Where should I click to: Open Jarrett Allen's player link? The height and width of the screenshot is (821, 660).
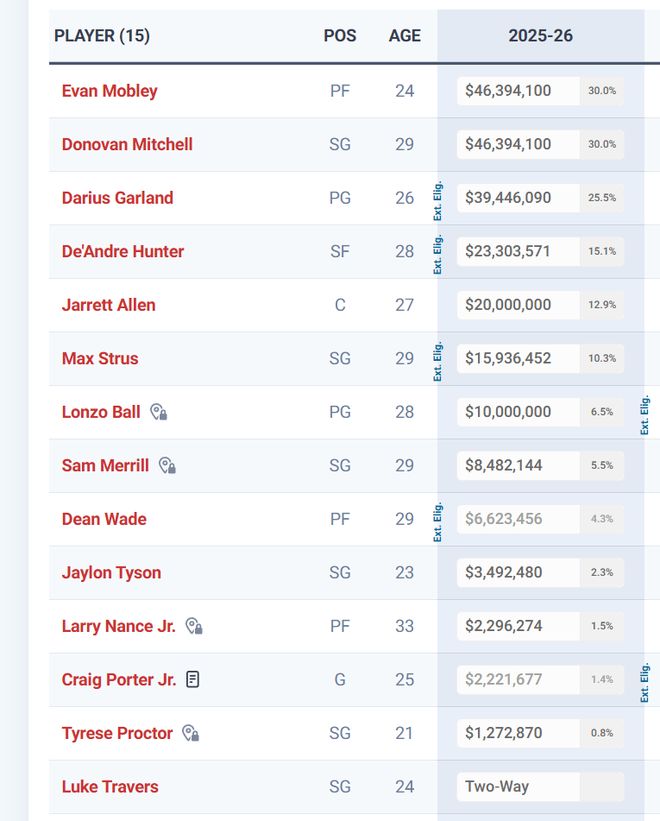tap(108, 305)
